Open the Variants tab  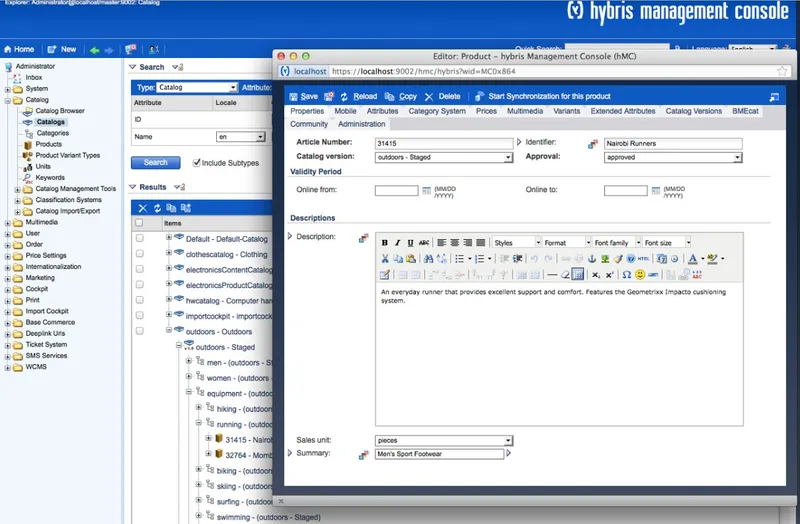[x=566, y=111]
